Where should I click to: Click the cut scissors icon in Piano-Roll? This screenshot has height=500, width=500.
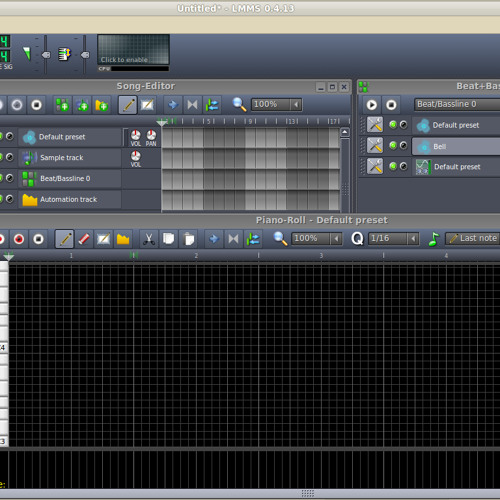pos(149,239)
